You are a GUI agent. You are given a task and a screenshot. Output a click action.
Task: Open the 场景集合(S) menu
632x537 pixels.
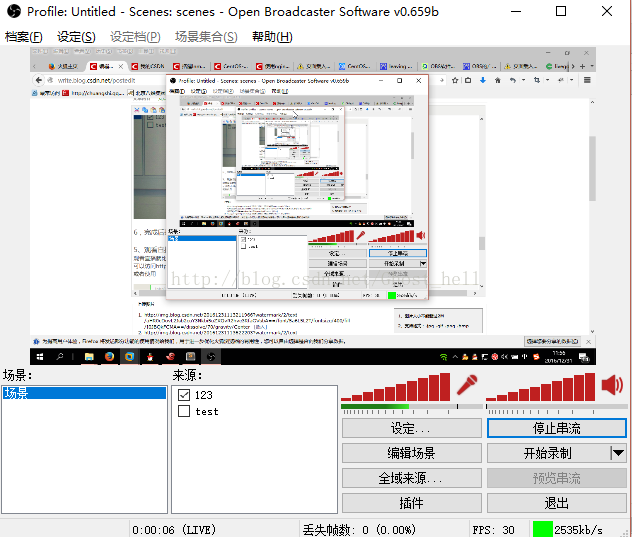[206, 37]
